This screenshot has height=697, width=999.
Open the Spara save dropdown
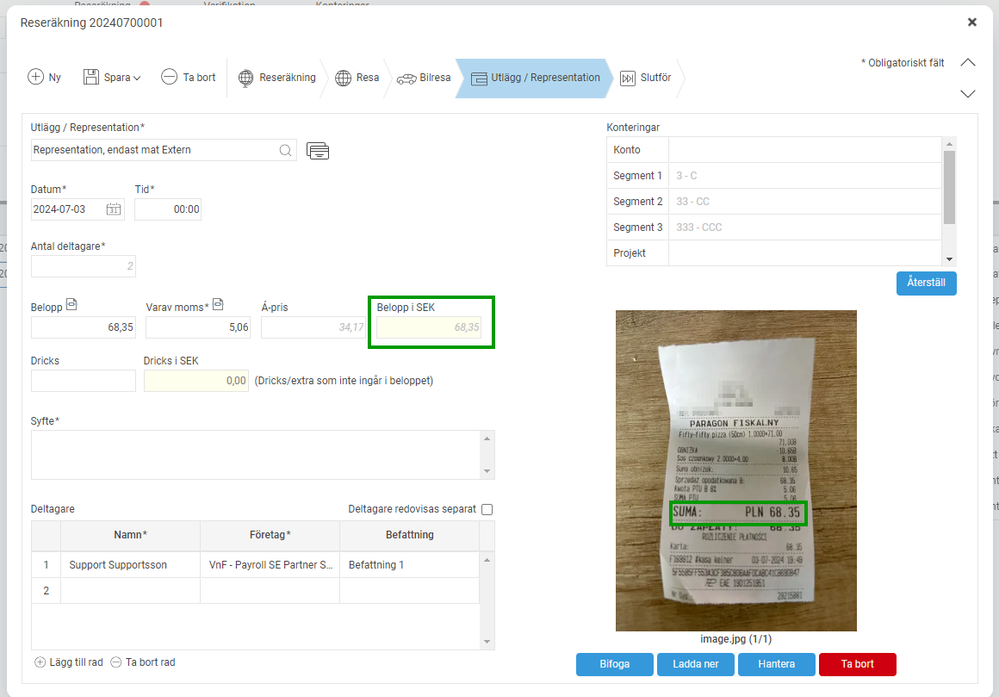112,77
